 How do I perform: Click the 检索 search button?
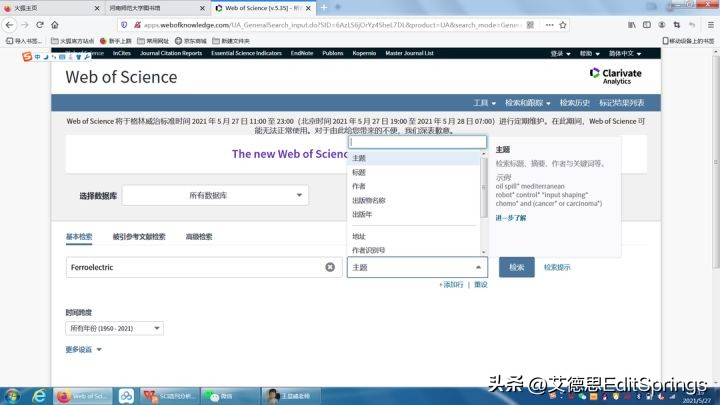click(x=517, y=267)
